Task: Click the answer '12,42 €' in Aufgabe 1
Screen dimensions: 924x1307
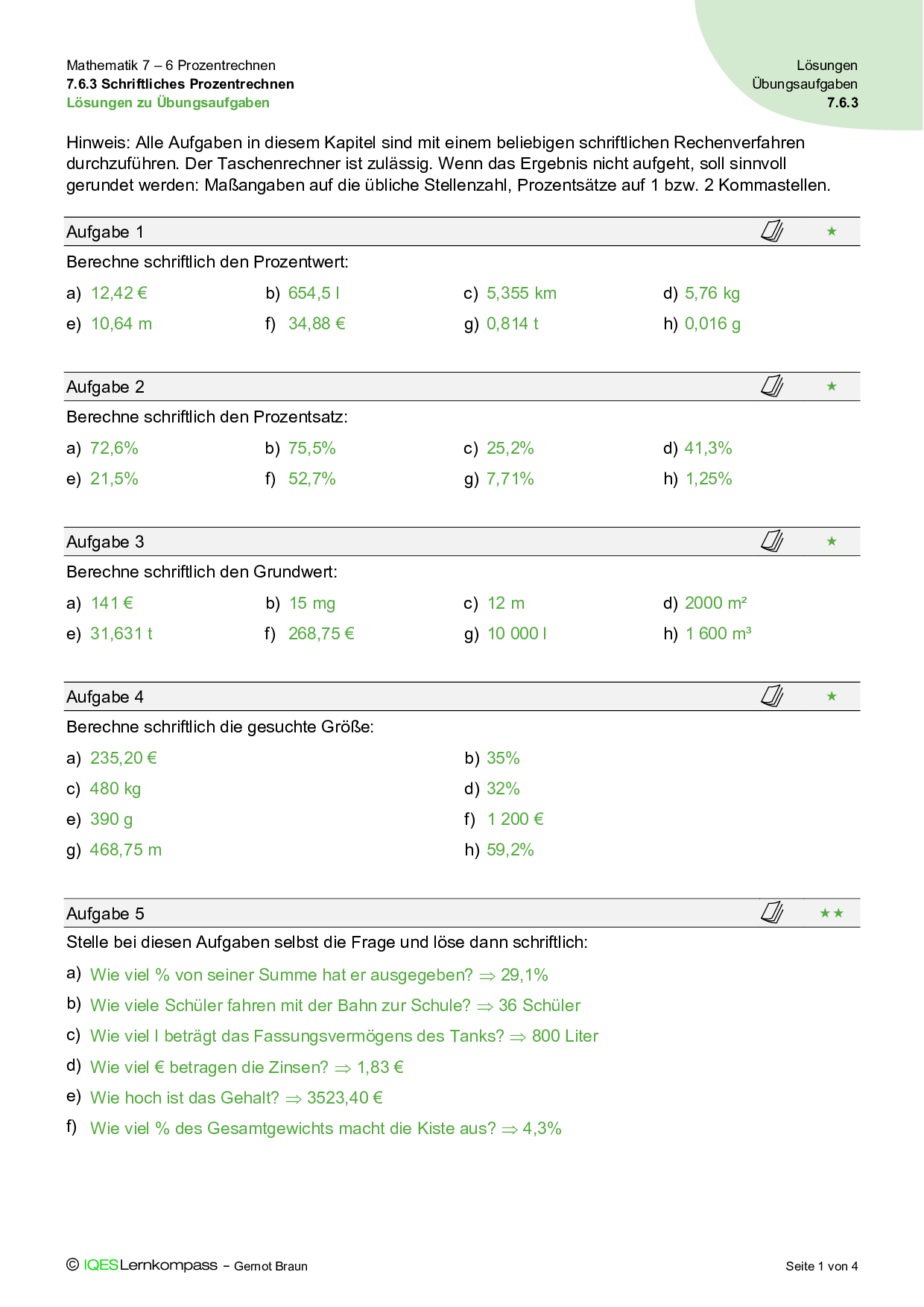Action: [119, 294]
